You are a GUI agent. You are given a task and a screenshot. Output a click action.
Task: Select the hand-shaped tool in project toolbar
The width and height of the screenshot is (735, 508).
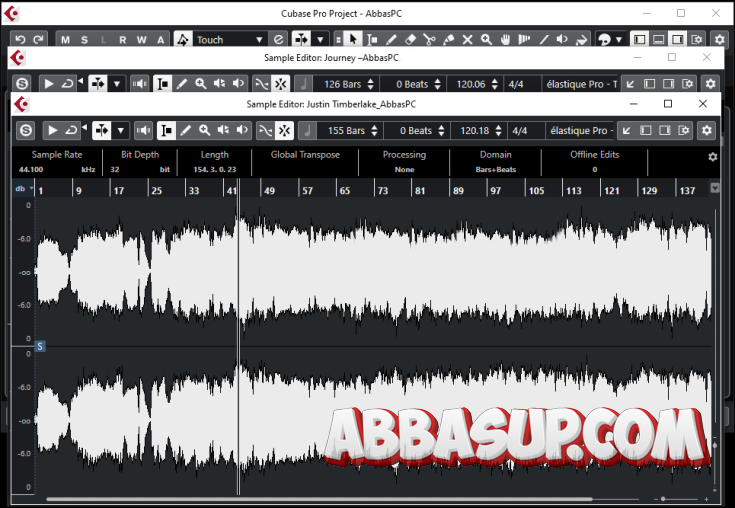tap(505, 40)
